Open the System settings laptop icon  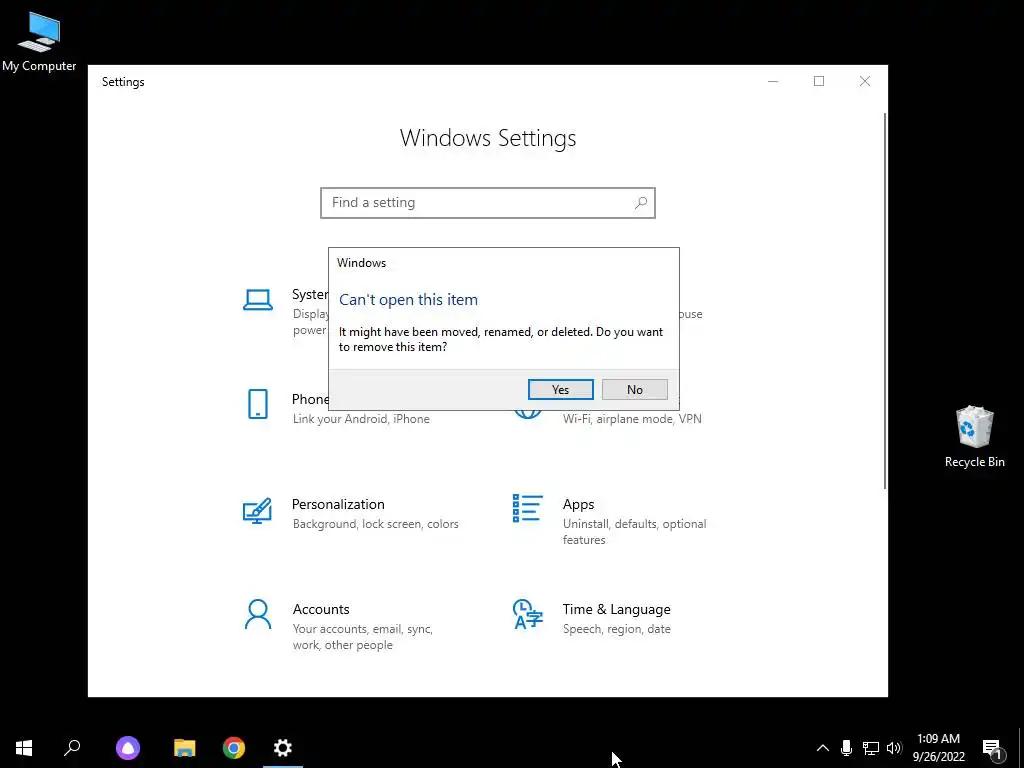tap(258, 300)
